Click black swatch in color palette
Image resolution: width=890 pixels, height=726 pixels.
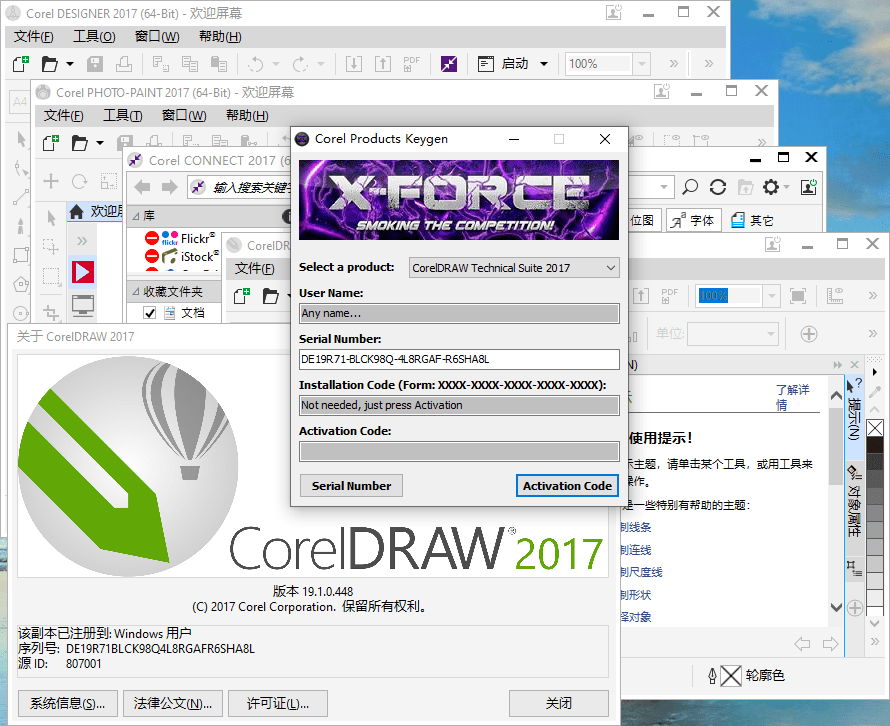875,444
